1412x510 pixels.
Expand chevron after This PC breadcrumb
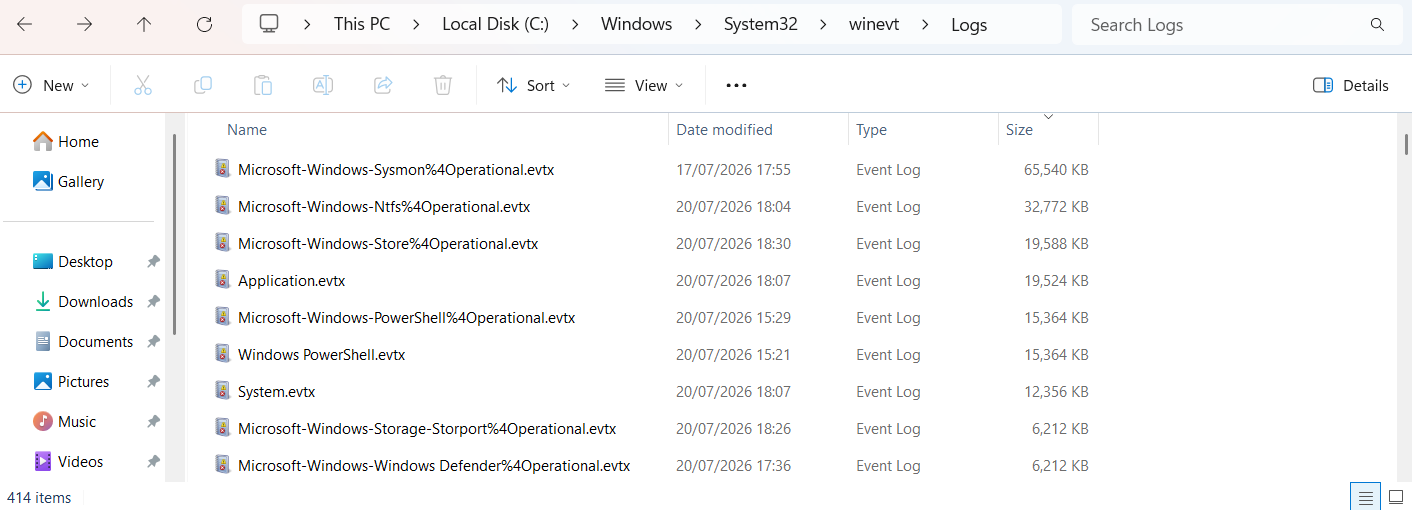pyautogui.click(x=416, y=25)
